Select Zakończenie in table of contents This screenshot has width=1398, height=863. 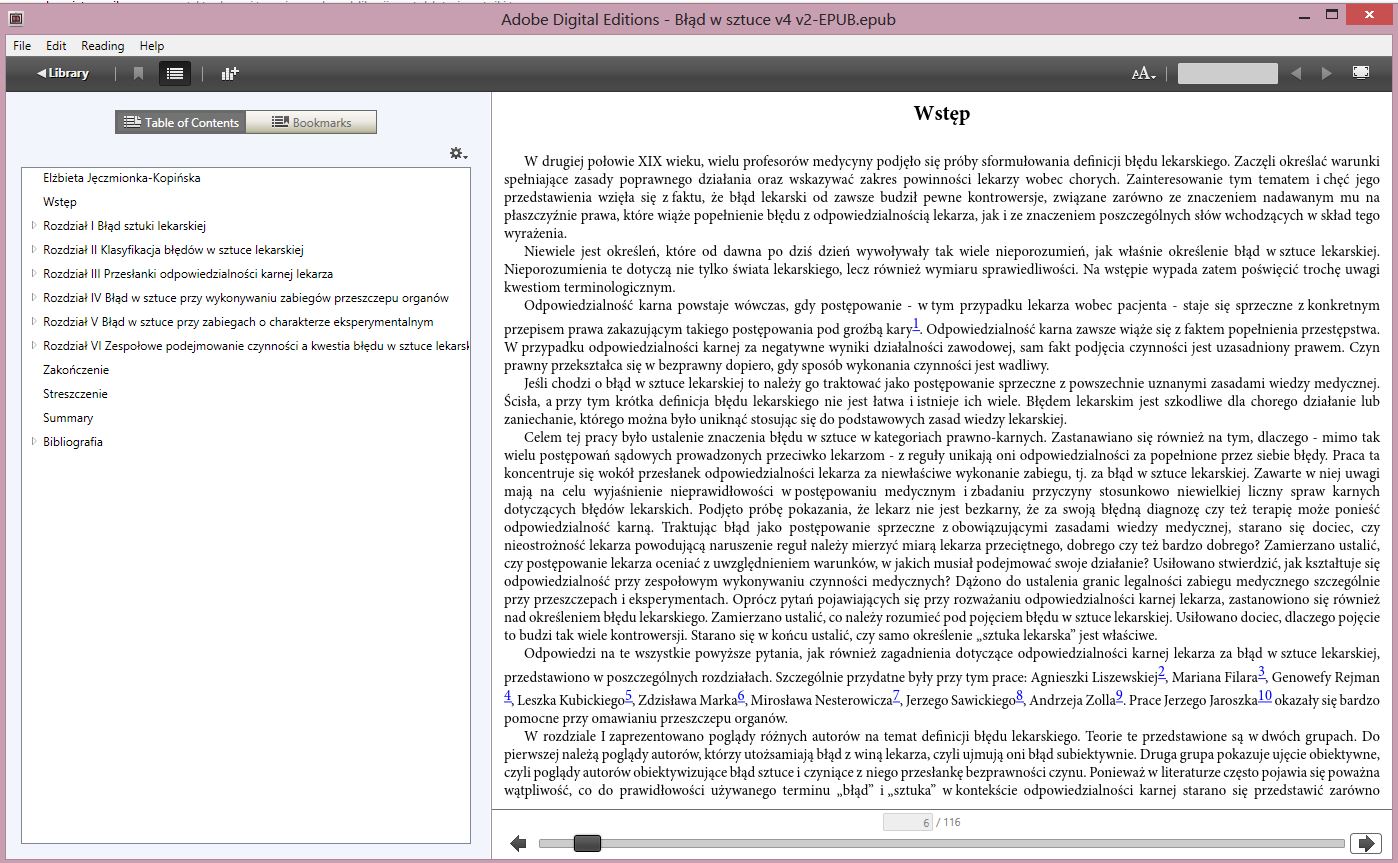[x=76, y=370]
